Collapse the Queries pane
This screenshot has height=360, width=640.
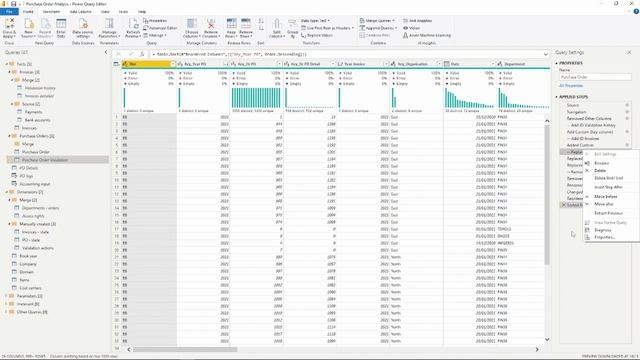pyautogui.click(x=106, y=52)
